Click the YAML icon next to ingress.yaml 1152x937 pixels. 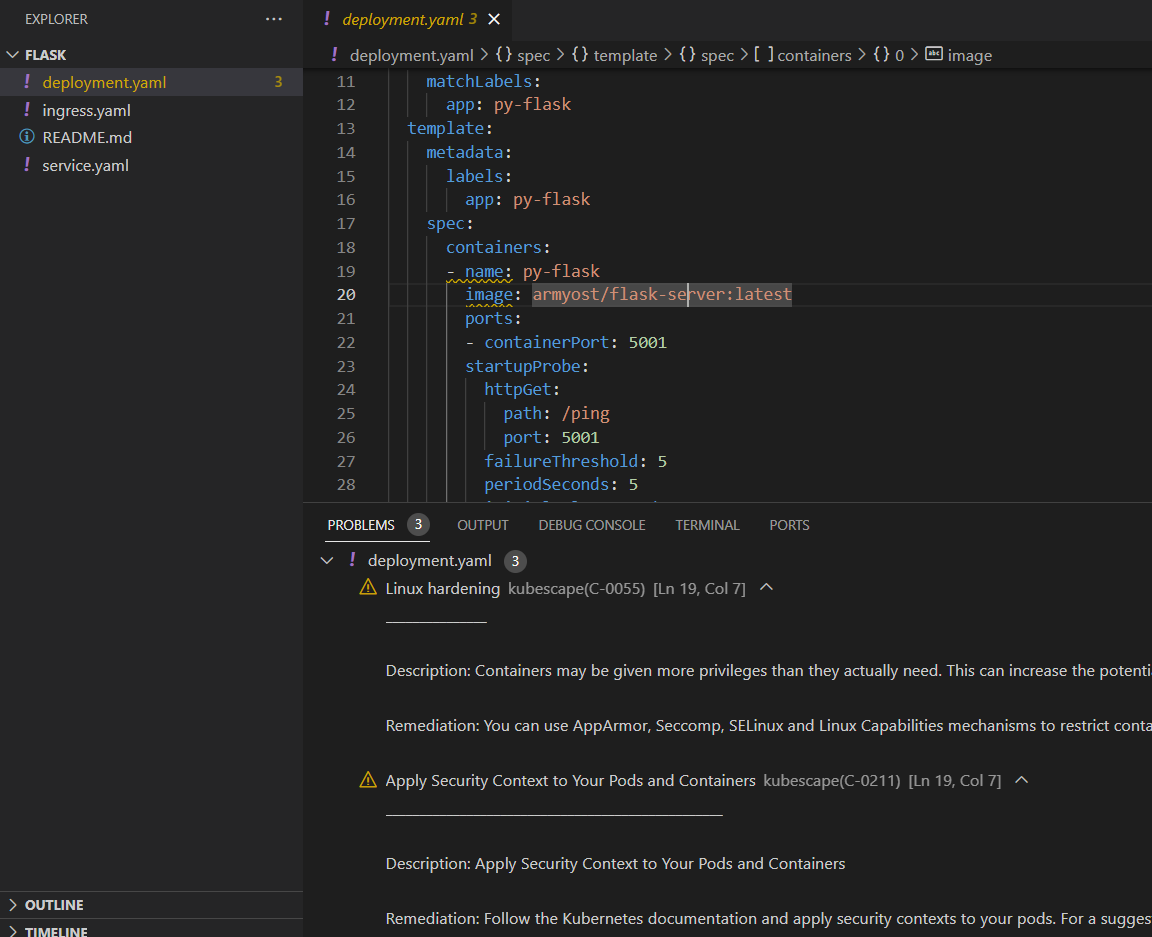(x=27, y=110)
